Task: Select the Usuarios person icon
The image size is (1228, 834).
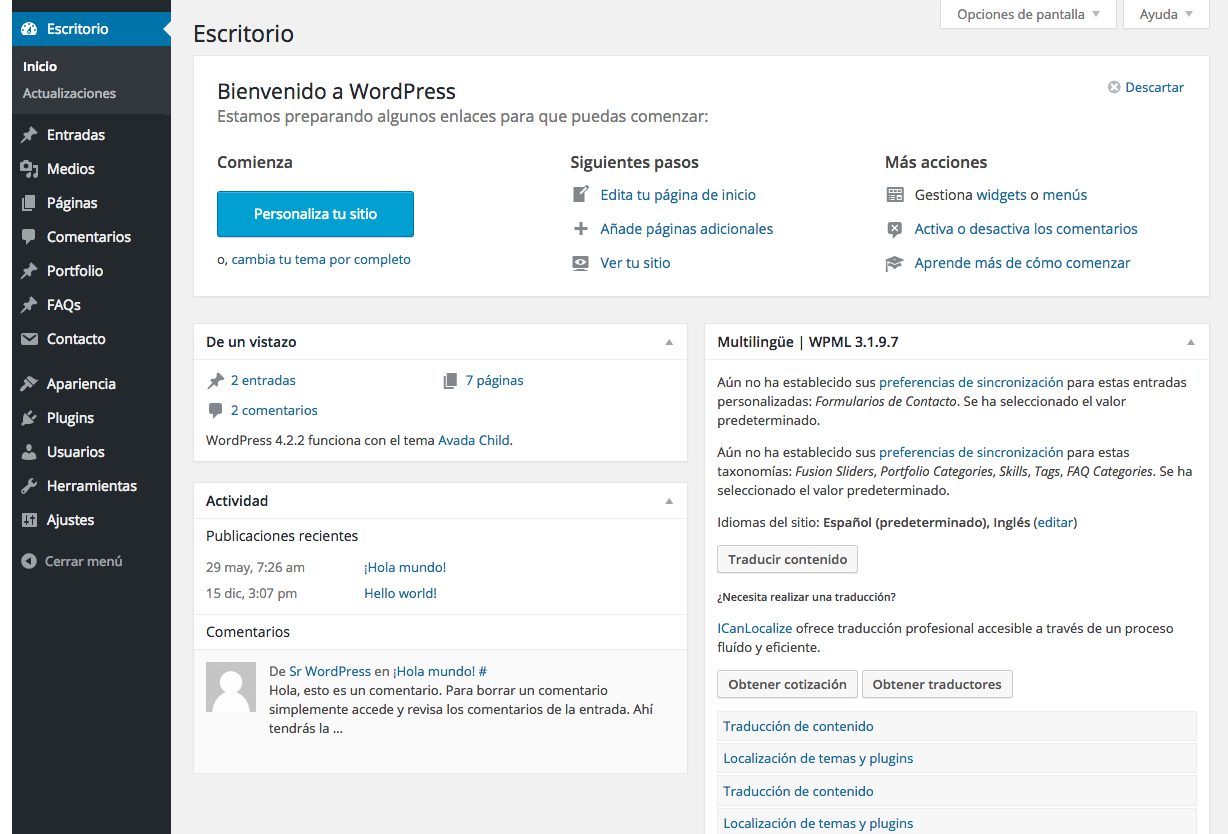Action: click(29, 451)
